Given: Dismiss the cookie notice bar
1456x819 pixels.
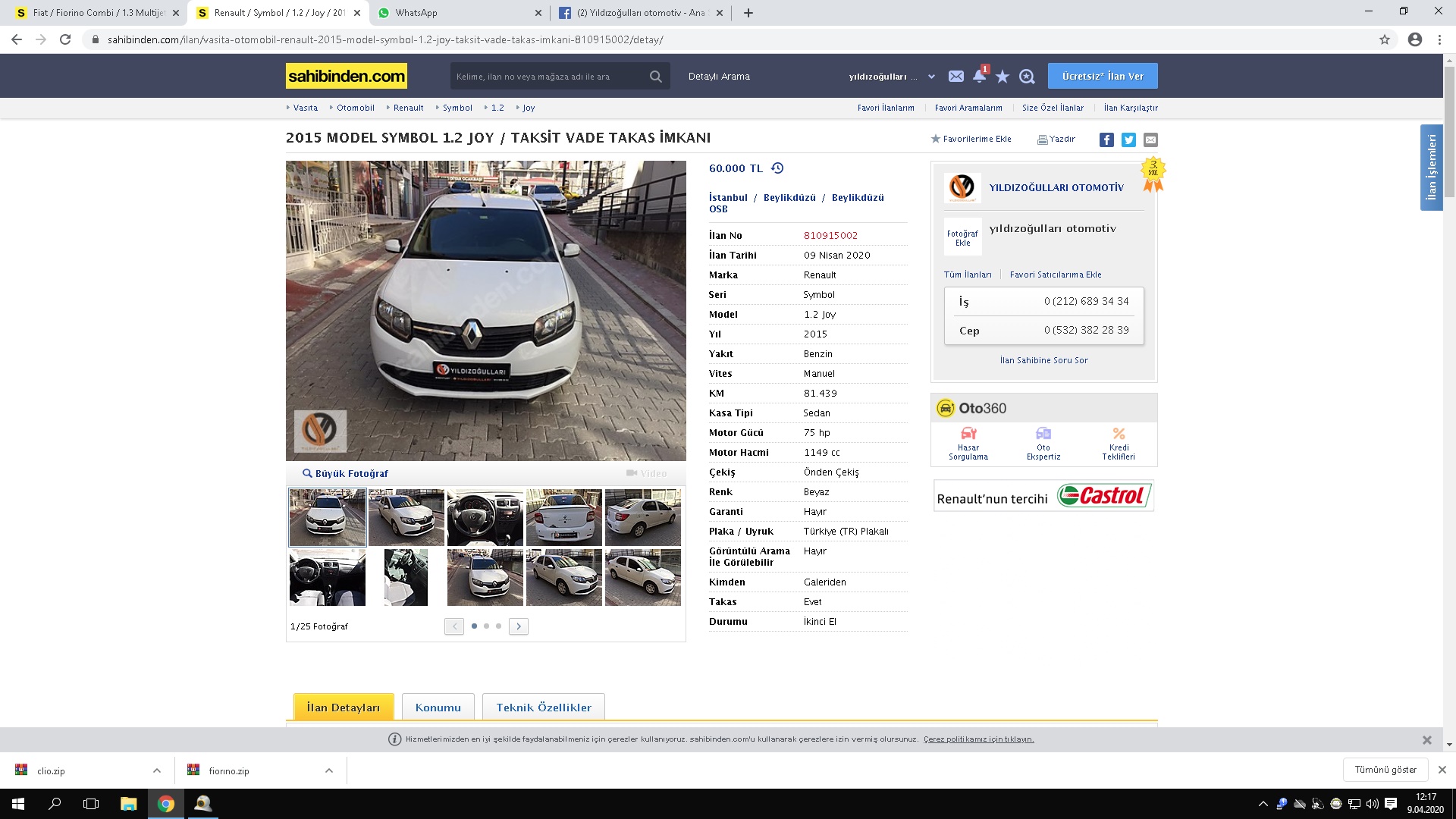Looking at the screenshot, I should tap(1426, 739).
